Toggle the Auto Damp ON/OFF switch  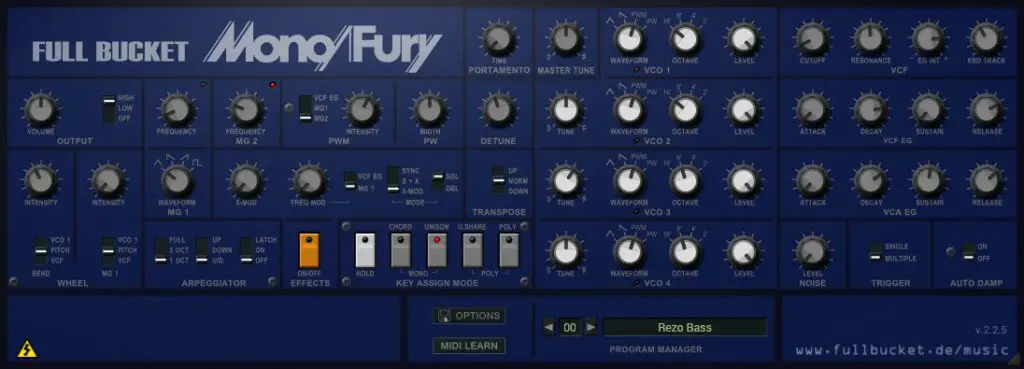968,253
